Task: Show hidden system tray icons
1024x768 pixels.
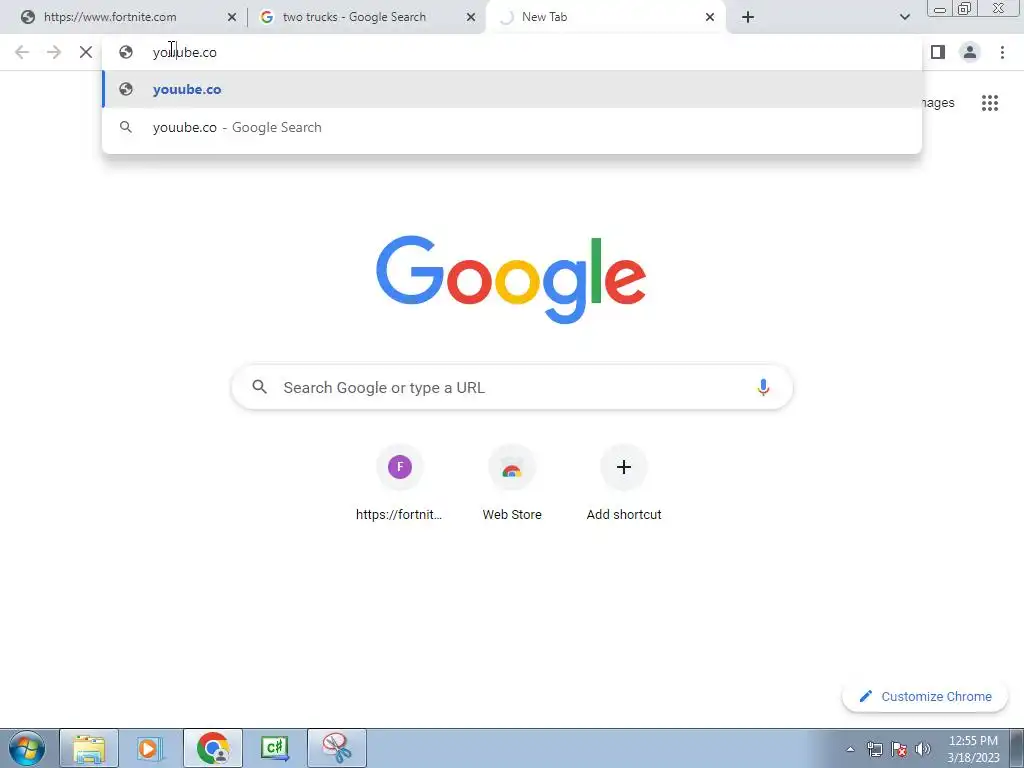Action: pos(850,749)
